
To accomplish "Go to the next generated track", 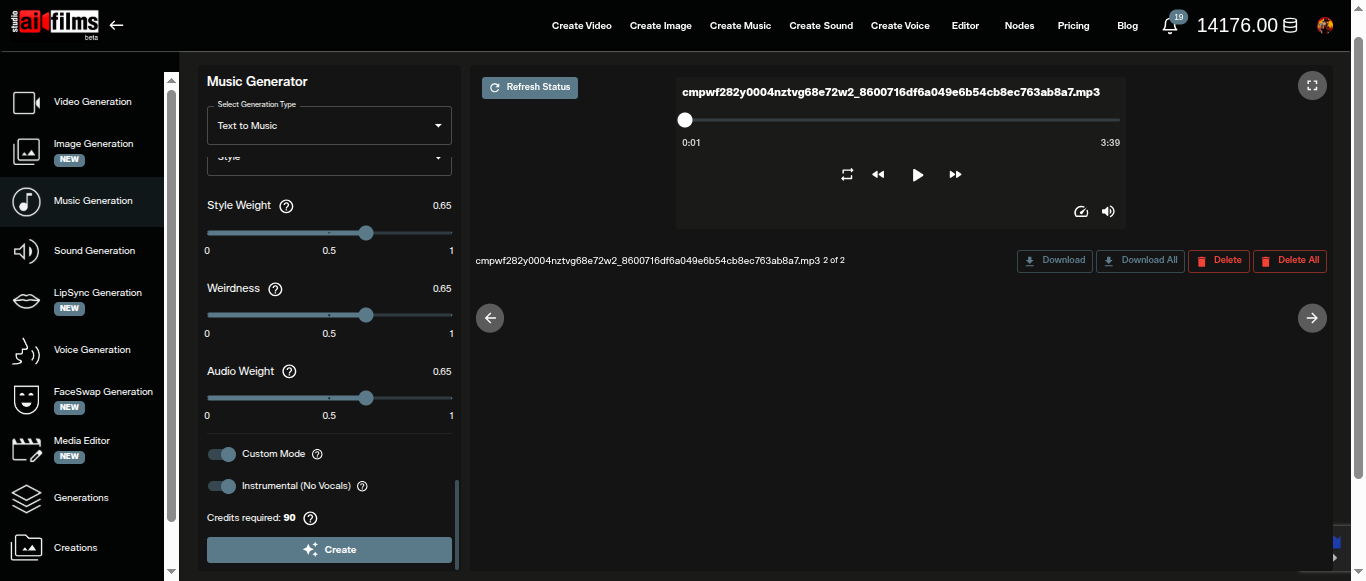I will (1312, 318).
